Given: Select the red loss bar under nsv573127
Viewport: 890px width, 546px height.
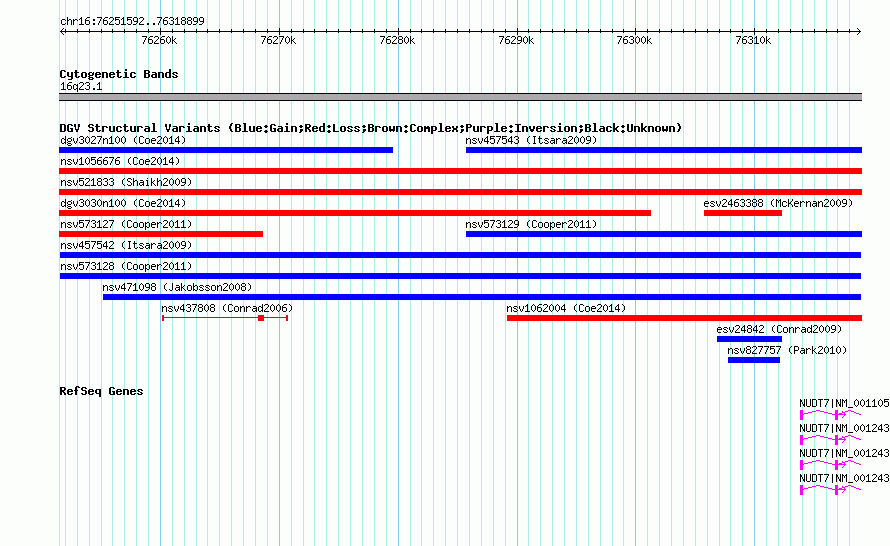Looking at the screenshot, I should (161, 234).
